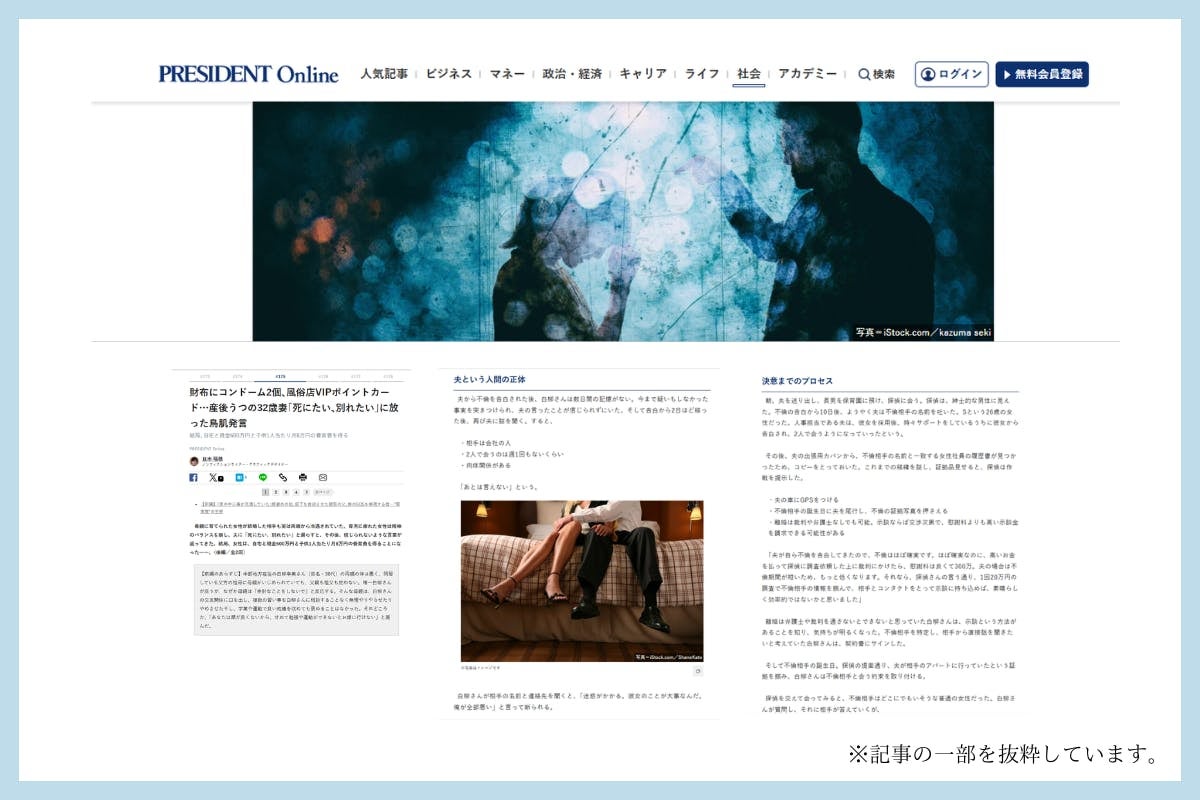Open the 検索 search in header
The height and width of the screenshot is (800, 1200).
pyautogui.click(x=876, y=74)
